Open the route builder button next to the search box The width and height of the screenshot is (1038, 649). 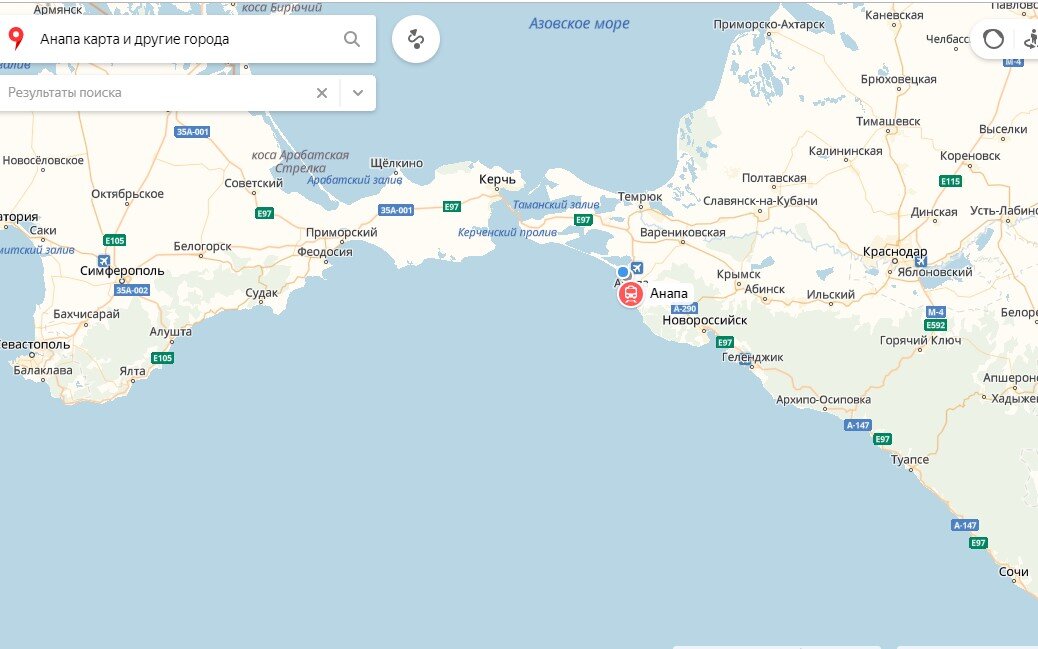coord(416,39)
